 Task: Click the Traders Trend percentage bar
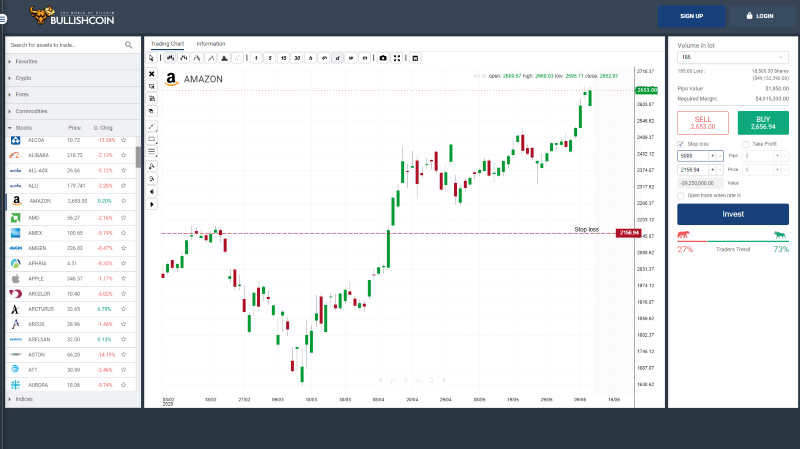(733, 241)
